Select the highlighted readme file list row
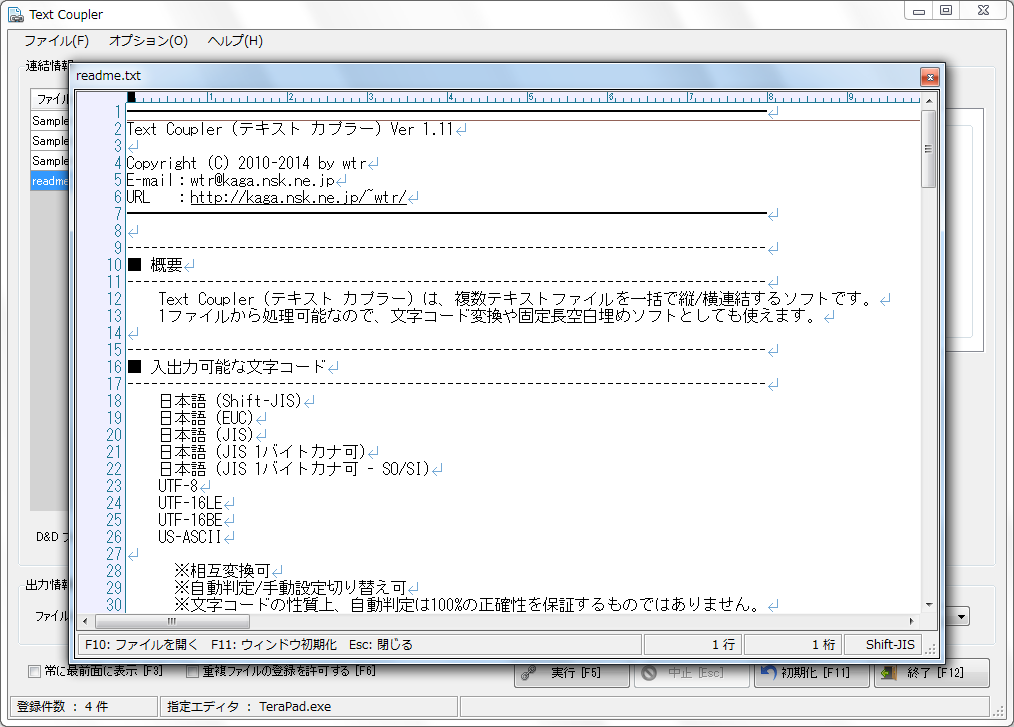This screenshot has width=1014, height=727. click(50, 181)
